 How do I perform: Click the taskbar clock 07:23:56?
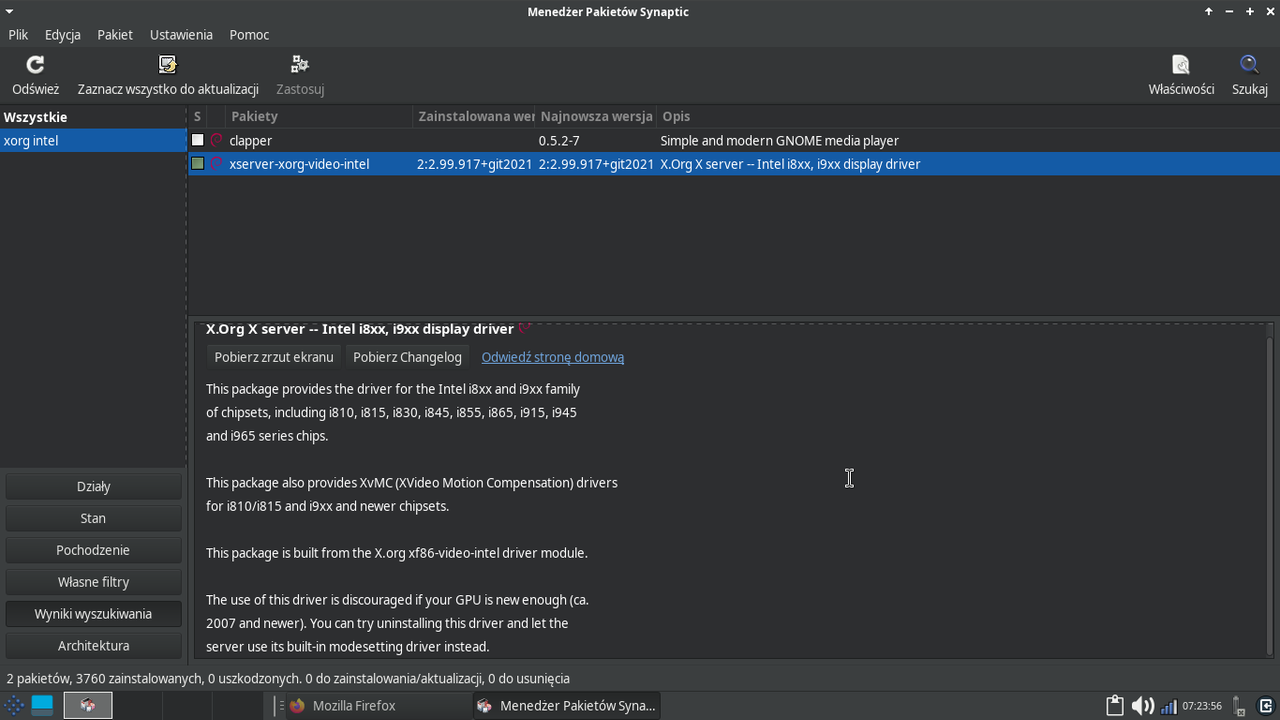pos(1202,705)
